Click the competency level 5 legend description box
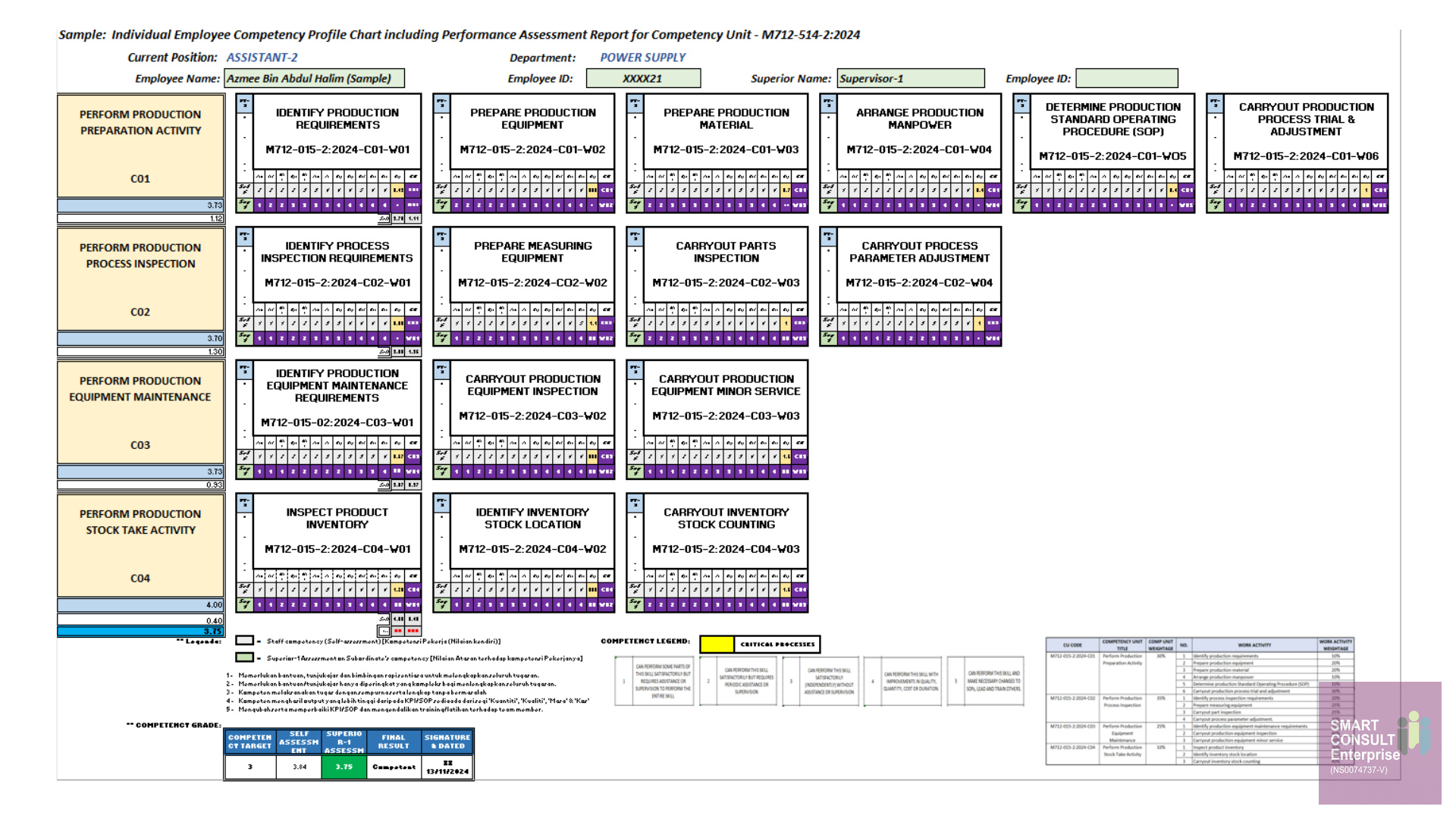1456x819 pixels. click(986, 681)
